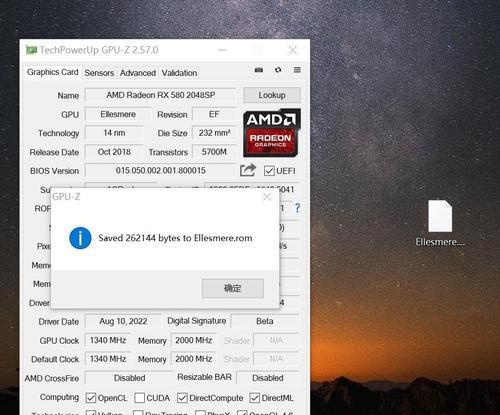Click the refresh icon in GPU-Z toolbar
The image size is (500, 415).
[278, 70]
